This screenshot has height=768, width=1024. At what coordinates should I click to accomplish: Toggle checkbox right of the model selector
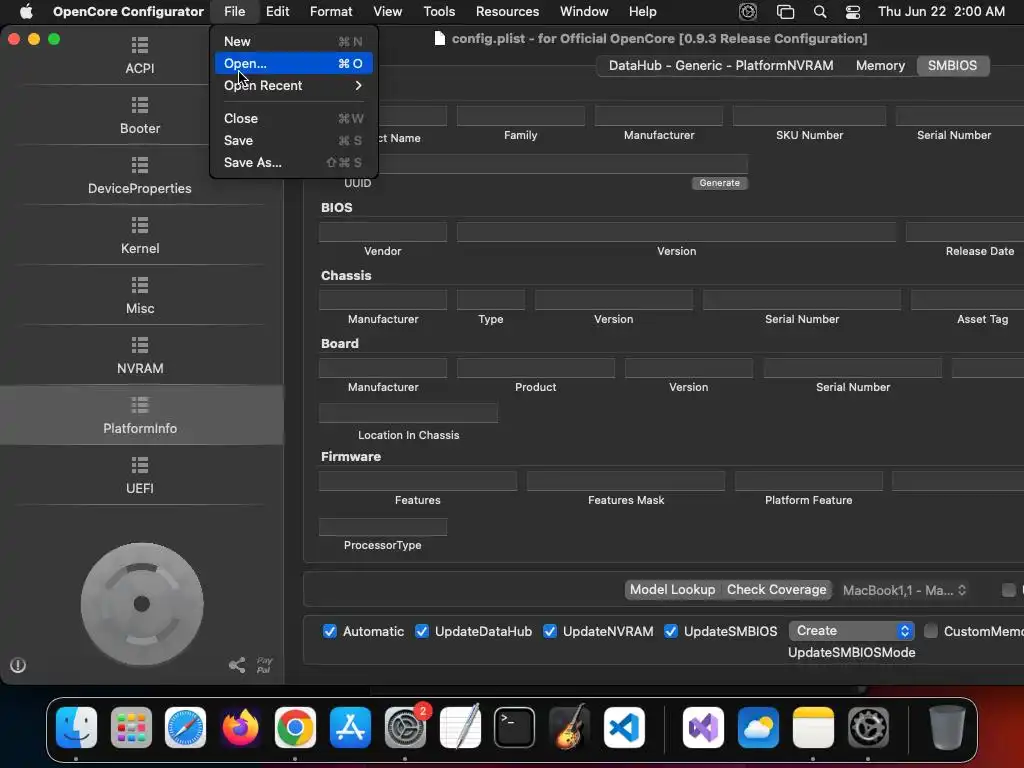1009,590
